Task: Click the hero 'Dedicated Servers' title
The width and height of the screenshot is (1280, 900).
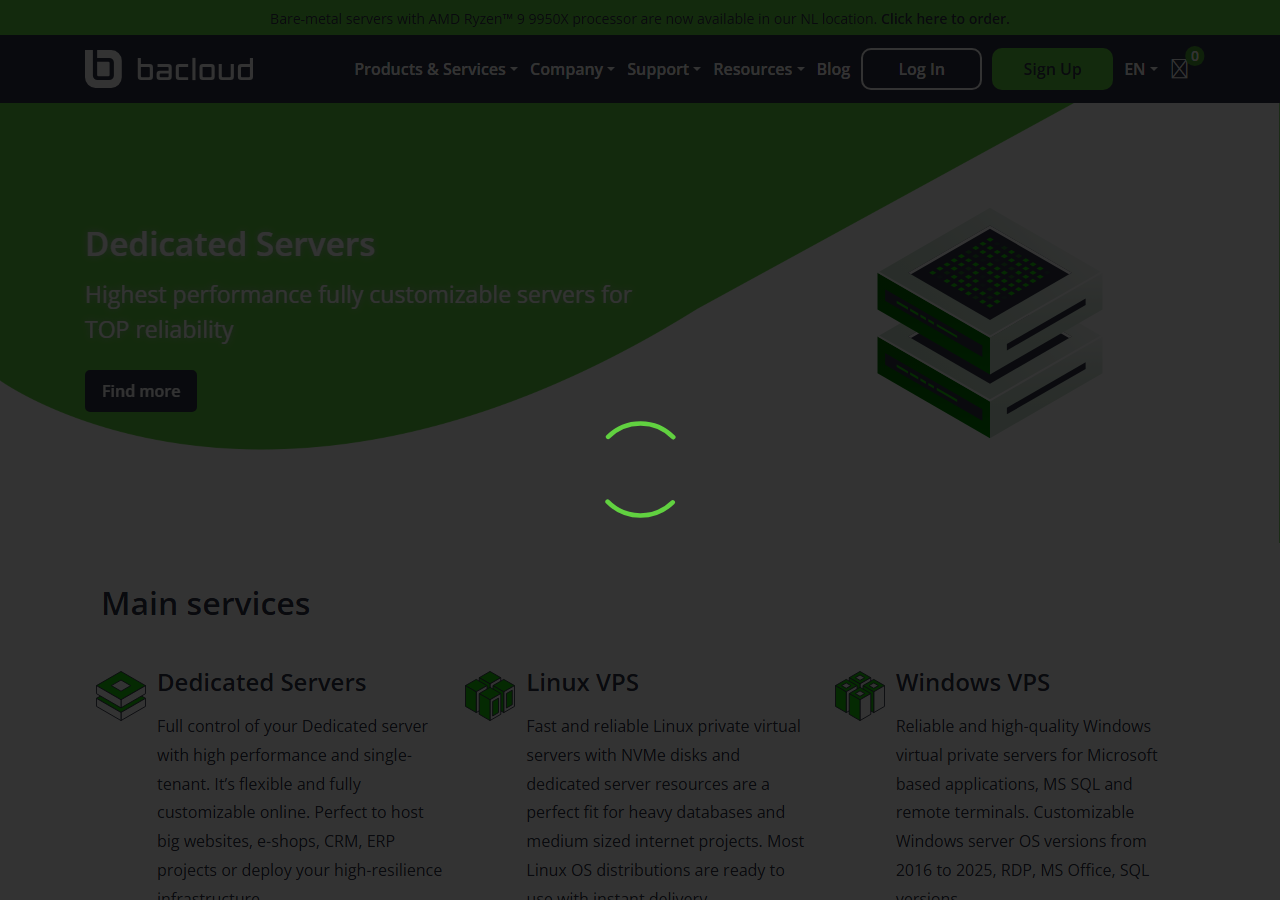Action: coord(230,244)
